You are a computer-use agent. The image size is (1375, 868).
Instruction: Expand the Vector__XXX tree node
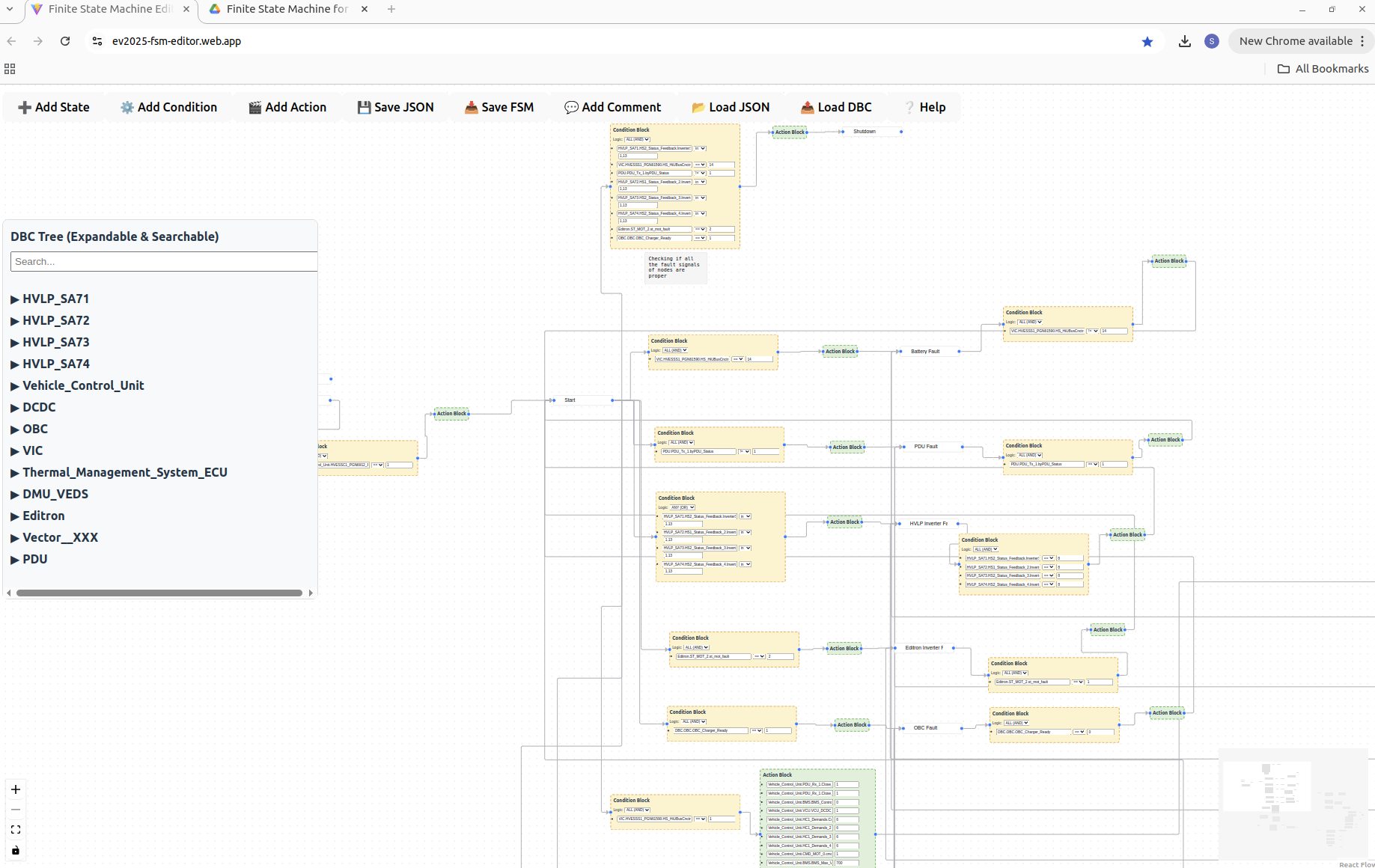[x=54, y=537]
